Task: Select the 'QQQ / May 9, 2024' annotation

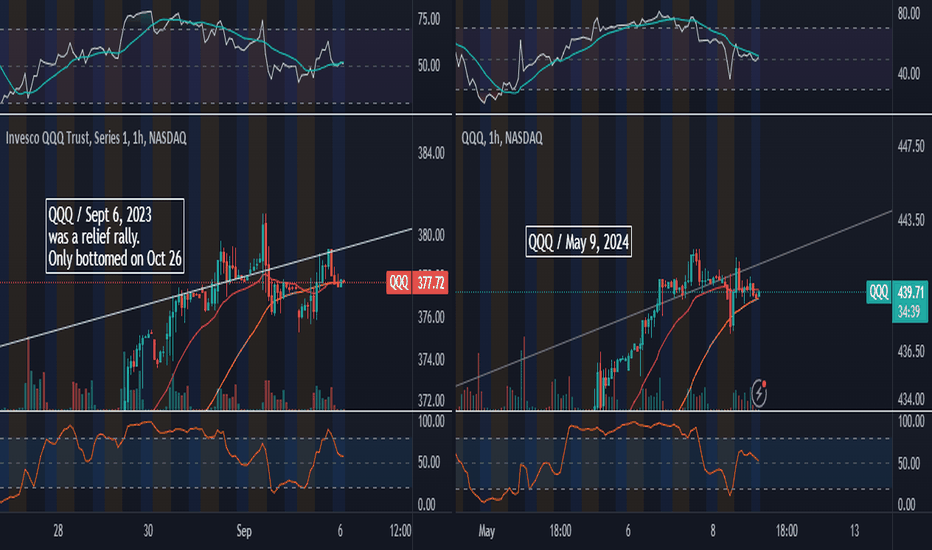Action: click(x=578, y=242)
